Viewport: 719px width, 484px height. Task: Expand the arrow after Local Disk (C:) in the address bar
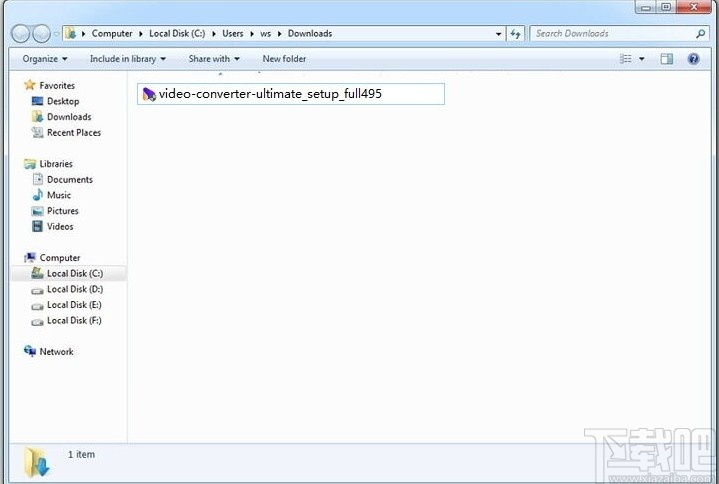tap(214, 33)
